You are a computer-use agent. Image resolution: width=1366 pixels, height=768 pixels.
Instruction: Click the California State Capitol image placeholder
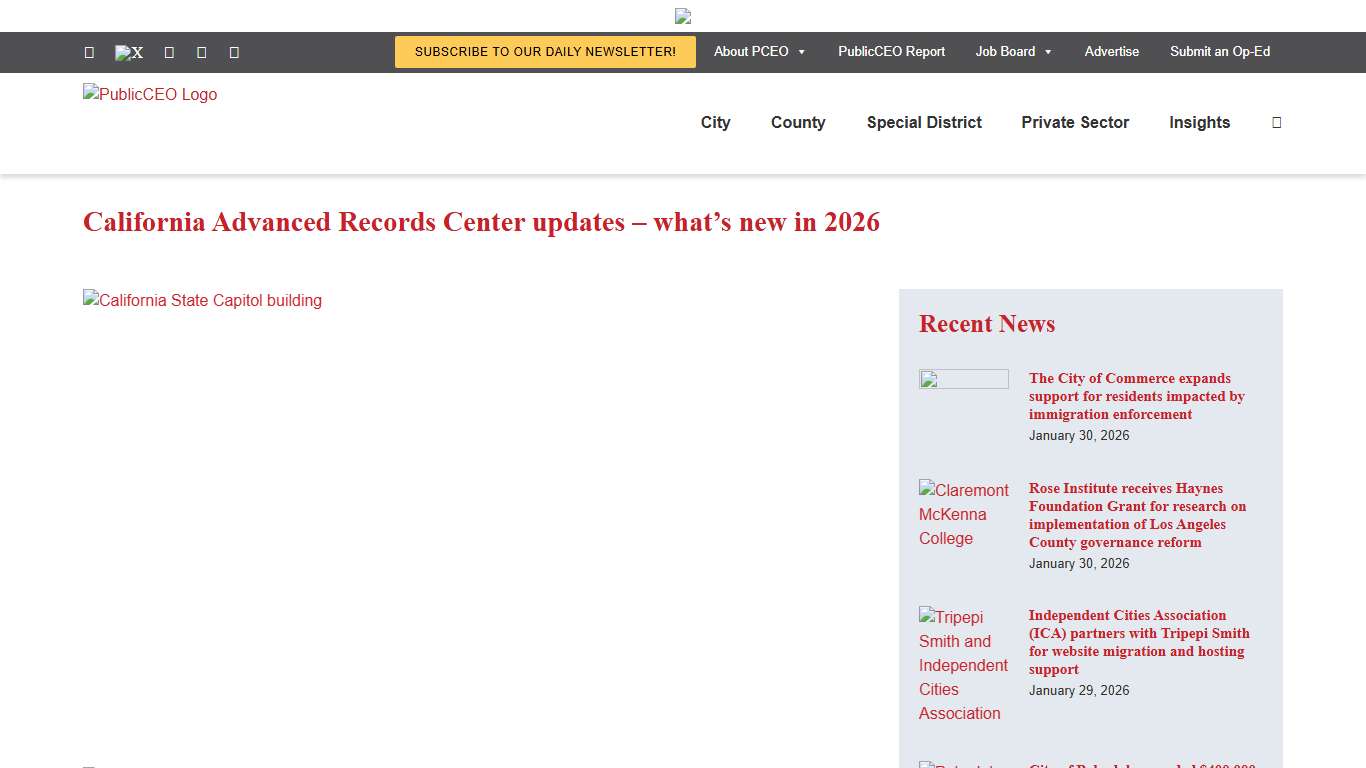[202, 300]
